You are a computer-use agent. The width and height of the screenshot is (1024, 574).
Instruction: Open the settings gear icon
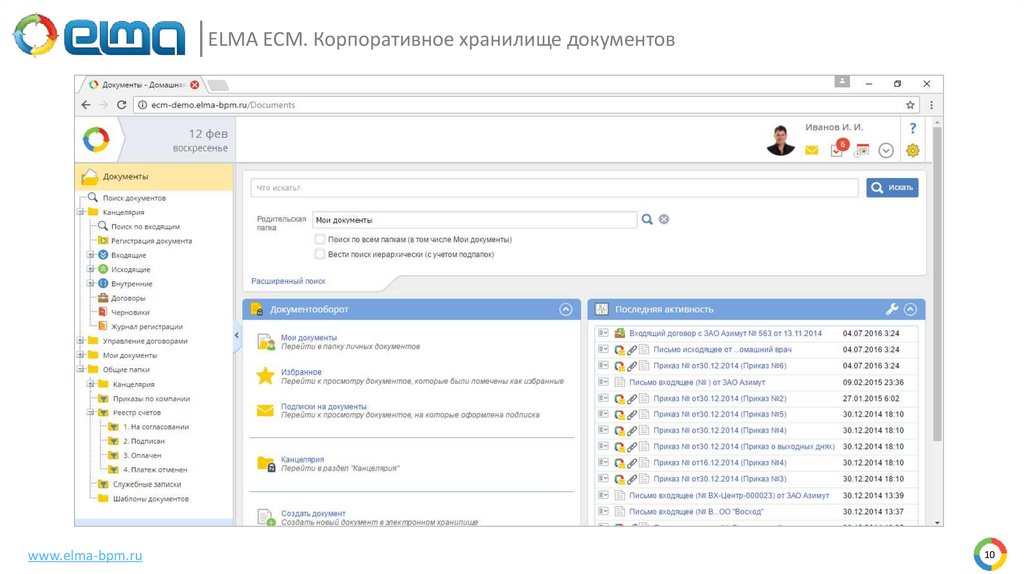(x=912, y=150)
